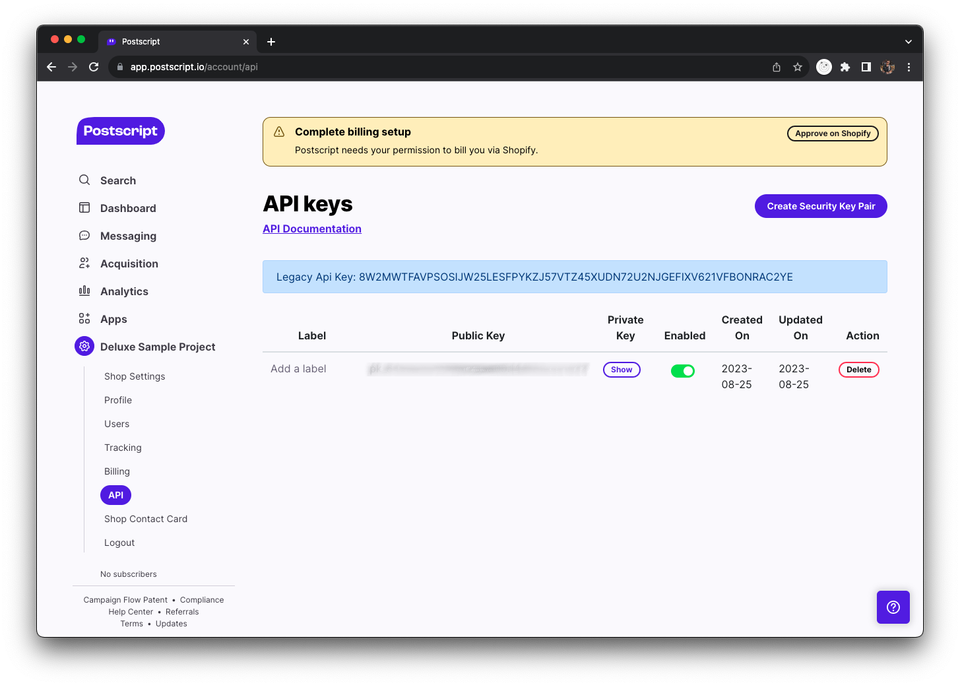Image resolution: width=960 pixels, height=686 pixels.
Task: Open the Apps grid icon
Action: 84,319
